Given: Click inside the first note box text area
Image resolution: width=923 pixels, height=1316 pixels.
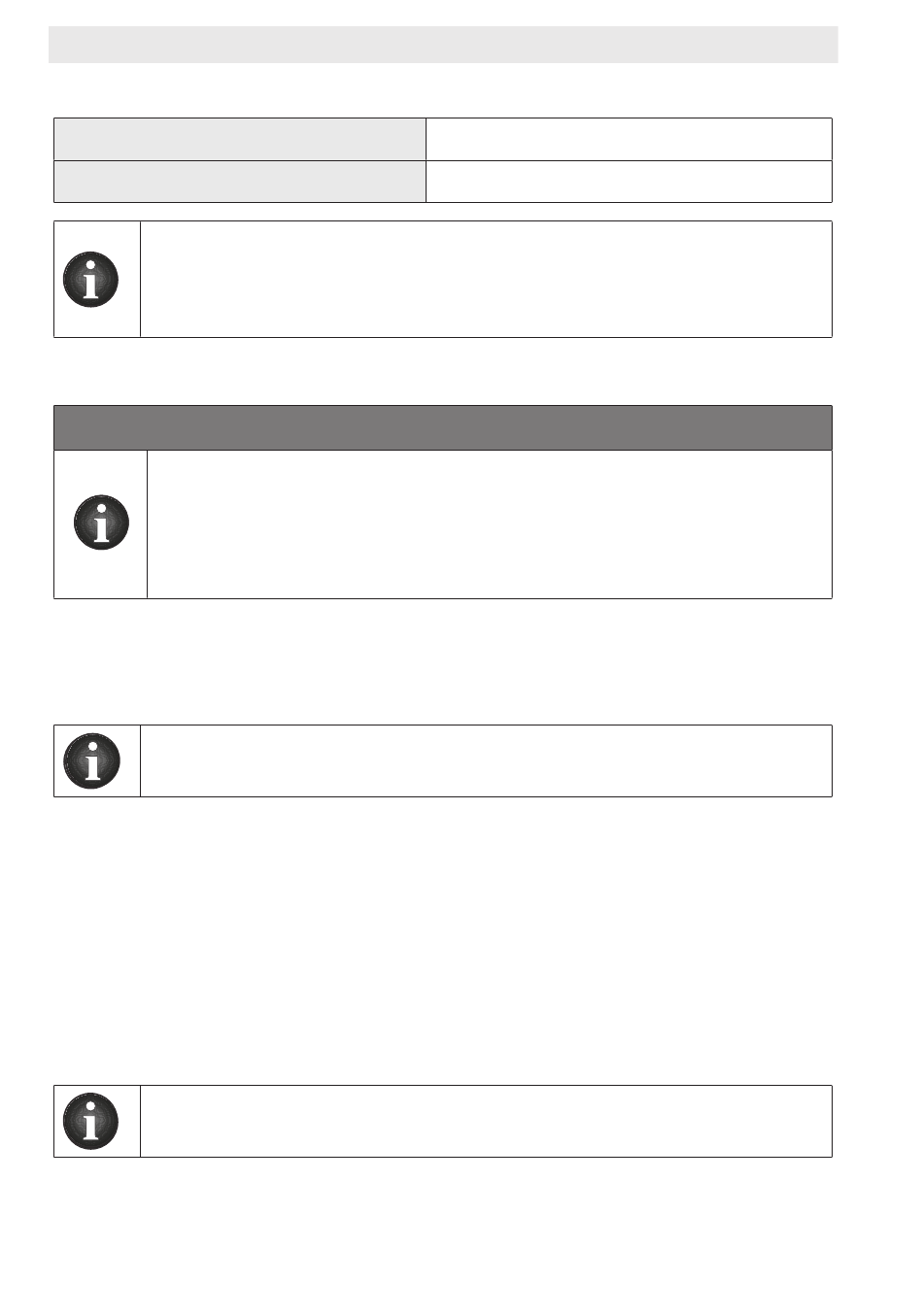Looking at the screenshot, I should click(x=486, y=280).
